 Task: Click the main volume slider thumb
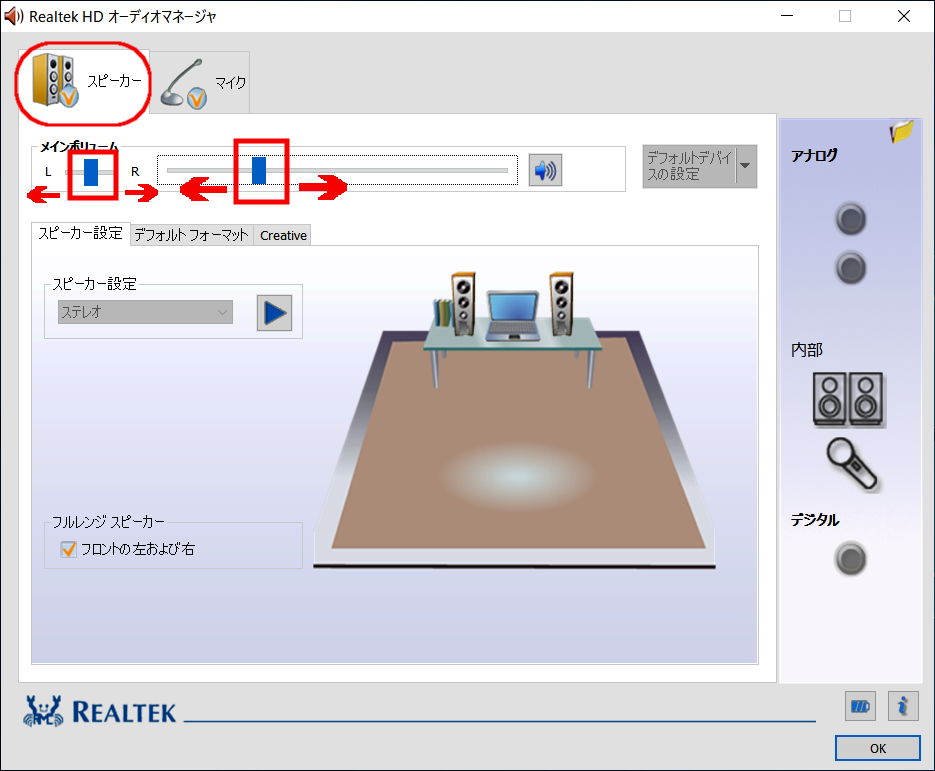click(x=259, y=171)
